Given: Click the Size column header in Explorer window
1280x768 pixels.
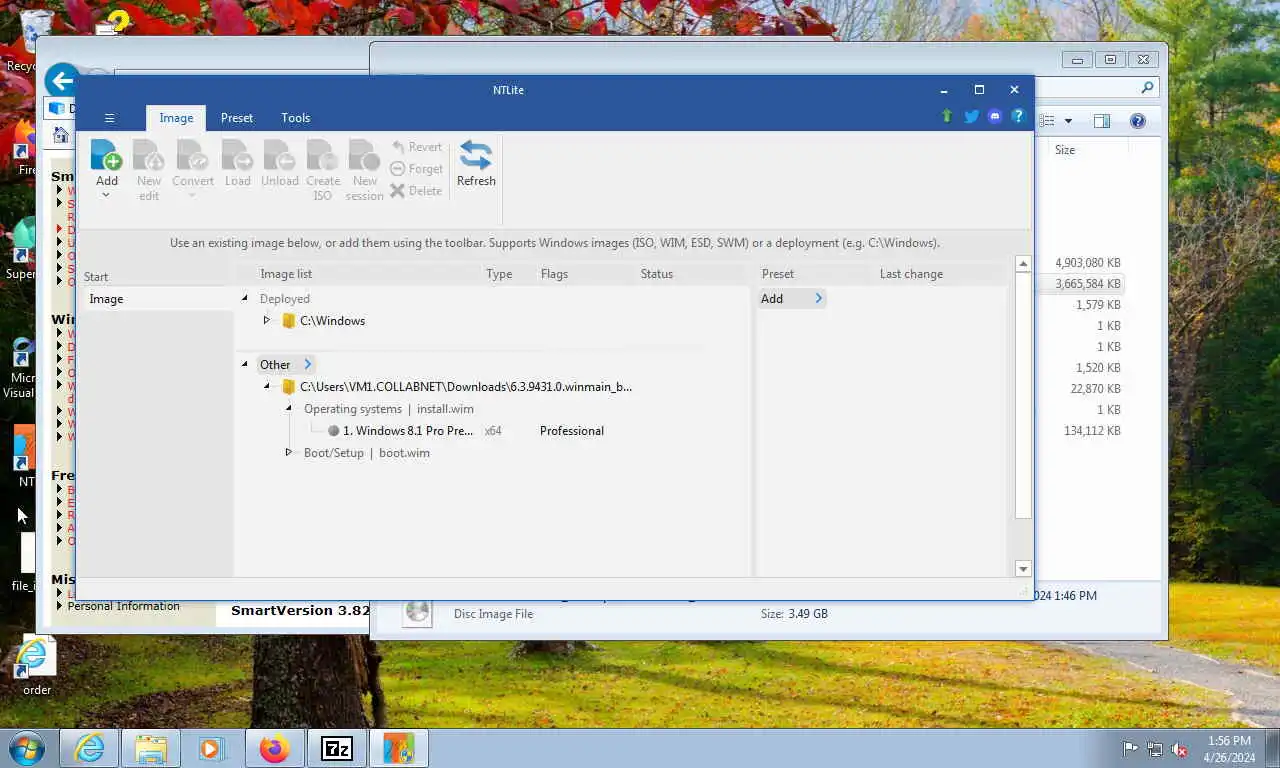Looking at the screenshot, I should 1065,150.
